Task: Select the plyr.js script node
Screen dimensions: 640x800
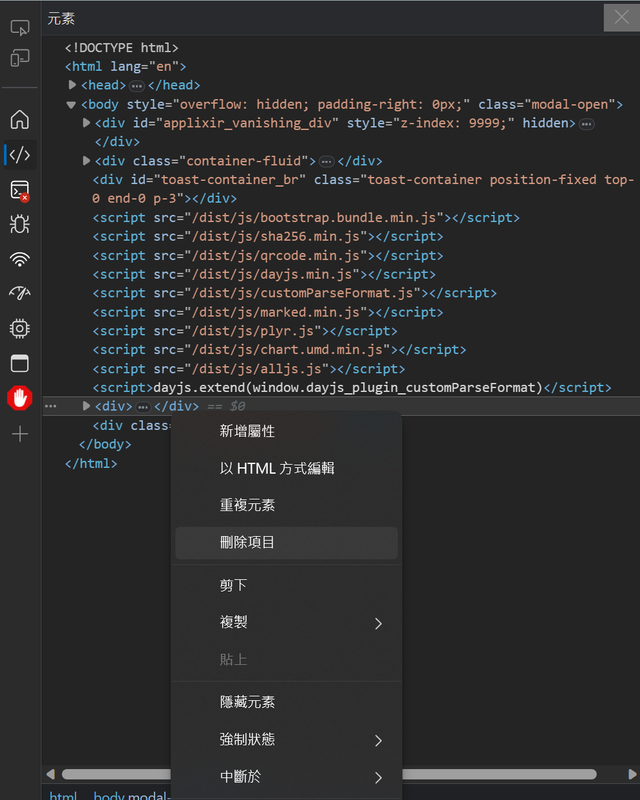Action: (244, 331)
